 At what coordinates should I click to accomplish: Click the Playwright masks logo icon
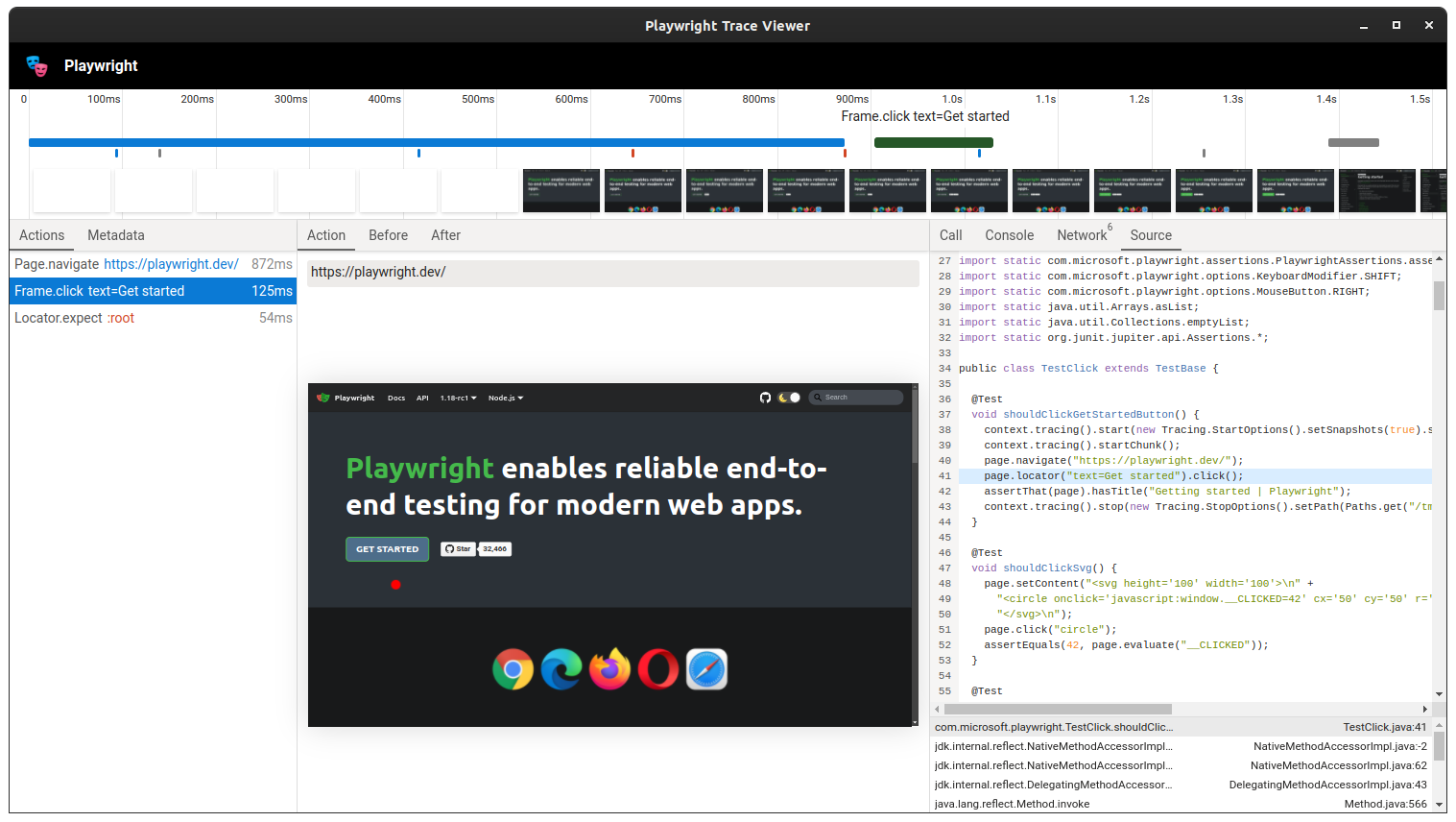[x=36, y=65]
